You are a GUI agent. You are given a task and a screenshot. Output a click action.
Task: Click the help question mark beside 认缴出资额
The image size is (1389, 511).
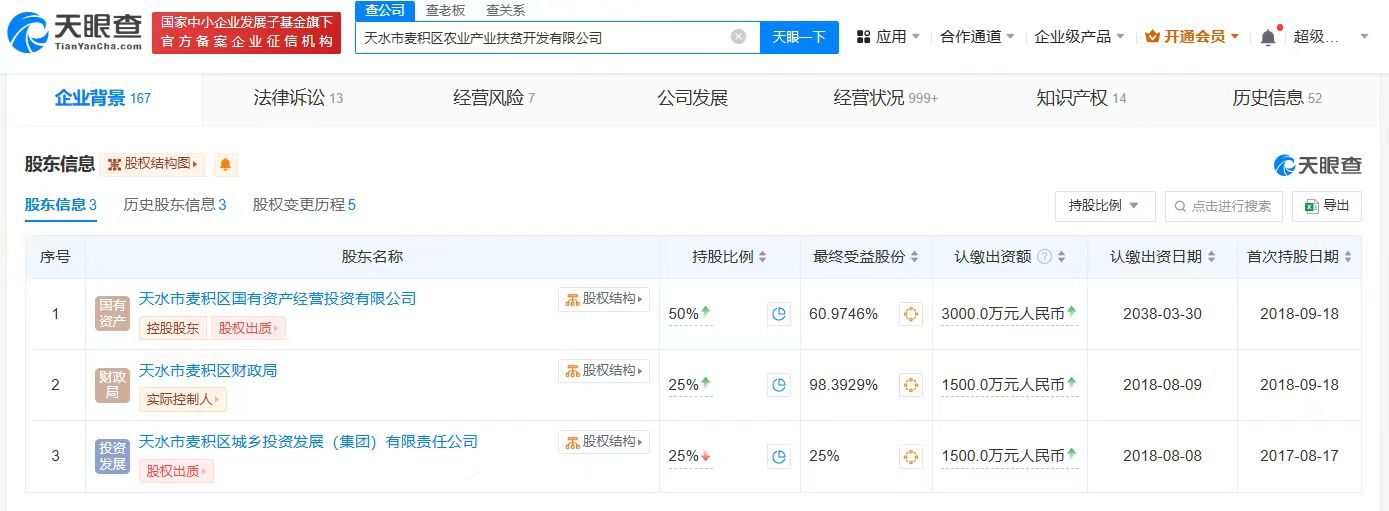[1044, 257]
